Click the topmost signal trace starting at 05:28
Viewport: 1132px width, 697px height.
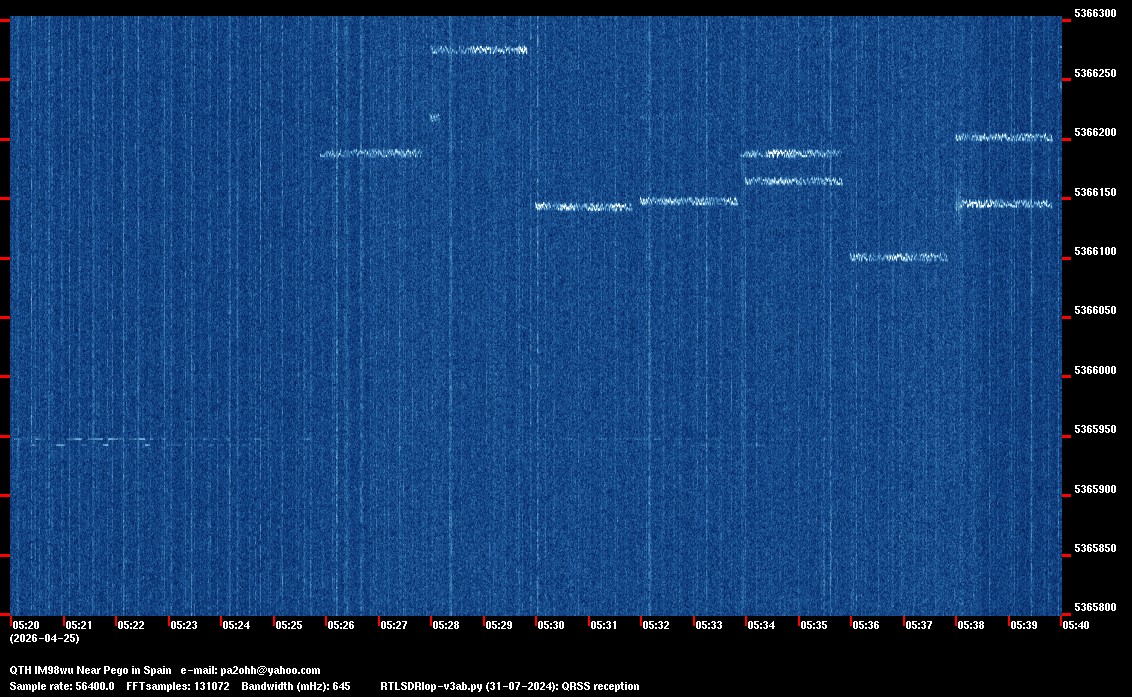479,49
